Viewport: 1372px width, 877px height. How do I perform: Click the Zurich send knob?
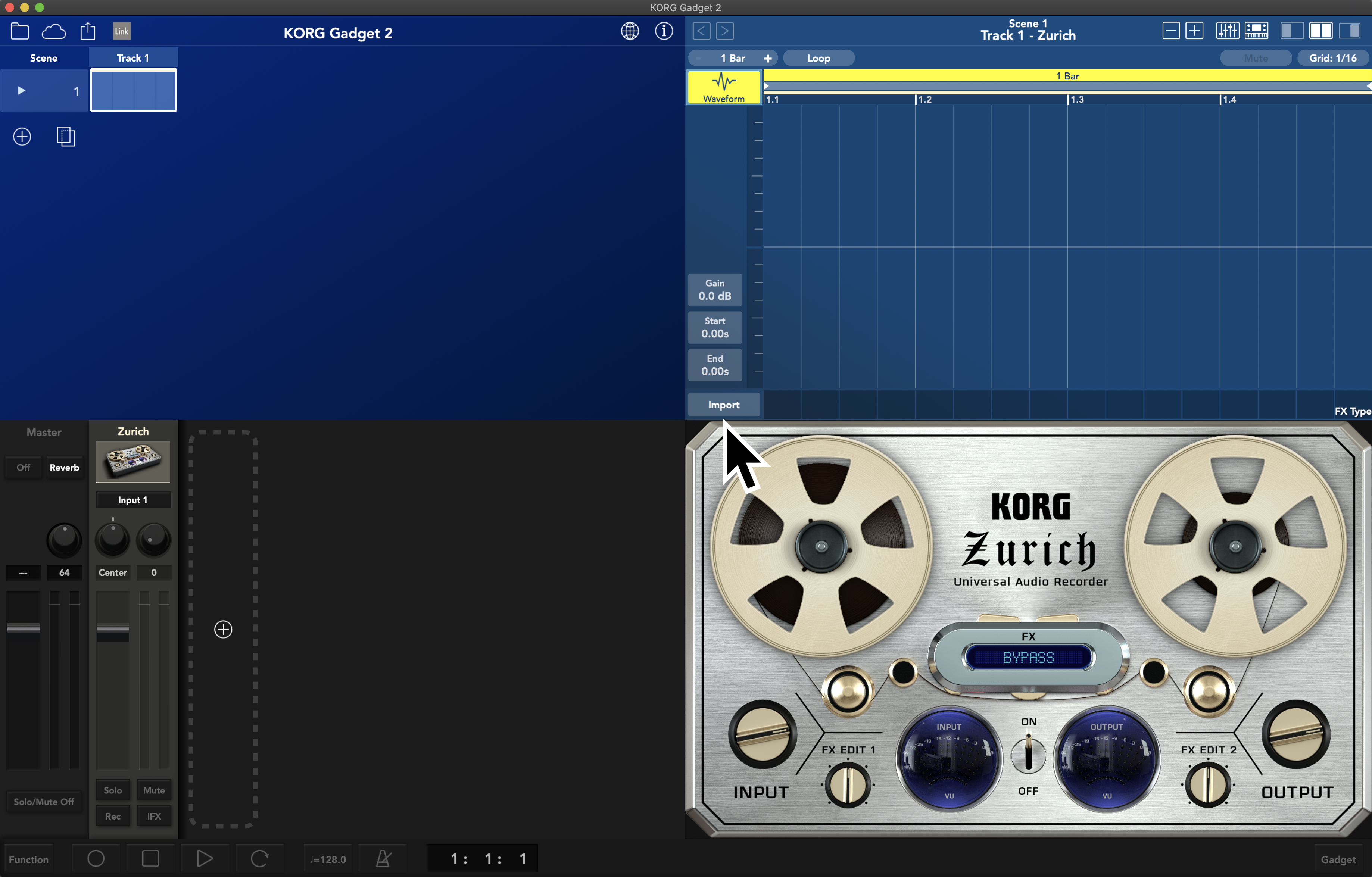pyautogui.click(x=154, y=539)
